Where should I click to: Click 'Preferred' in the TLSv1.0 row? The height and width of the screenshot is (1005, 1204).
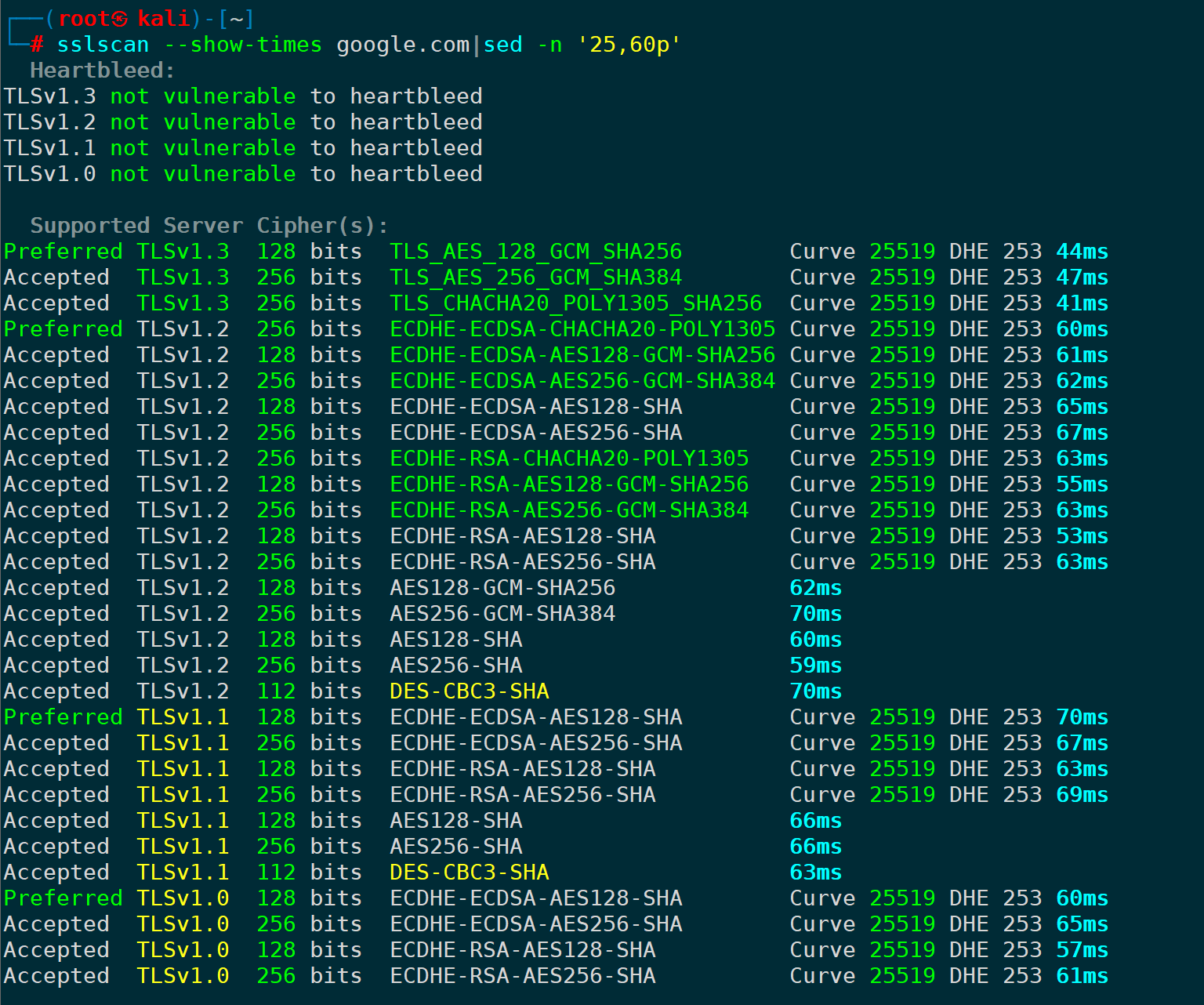click(63, 898)
